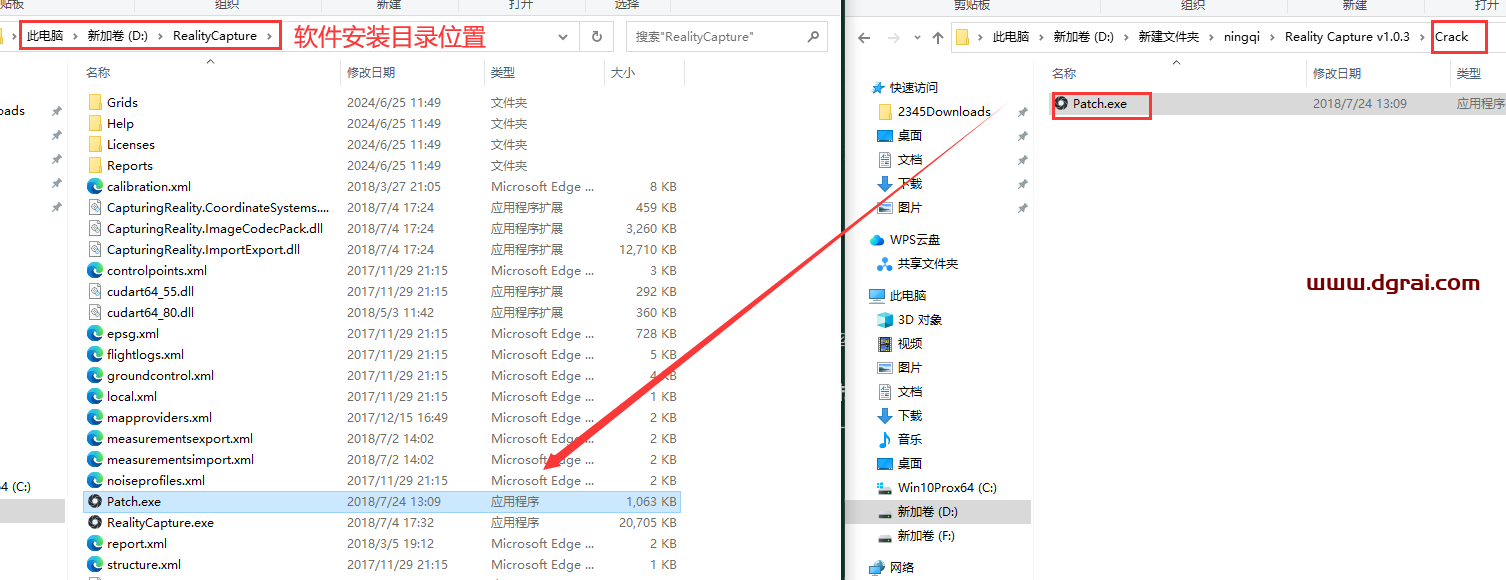This screenshot has width=1506, height=580.
Task: Select CapturingReality.ImportExport.dll file
Action: pyautogui.click(x=203, y=249)
